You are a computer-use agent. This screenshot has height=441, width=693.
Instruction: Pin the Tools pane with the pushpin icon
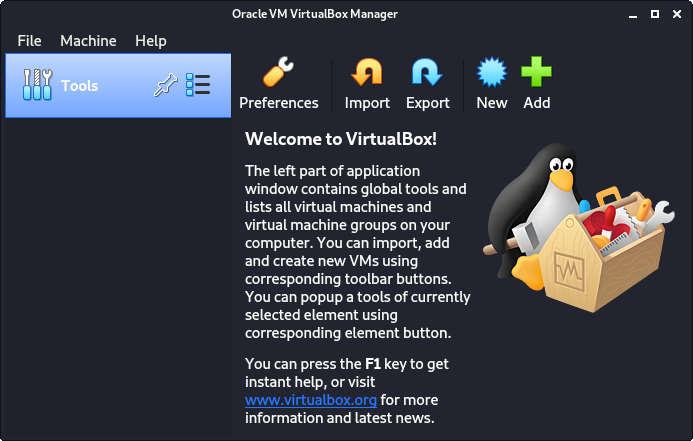tap(165, 85)
